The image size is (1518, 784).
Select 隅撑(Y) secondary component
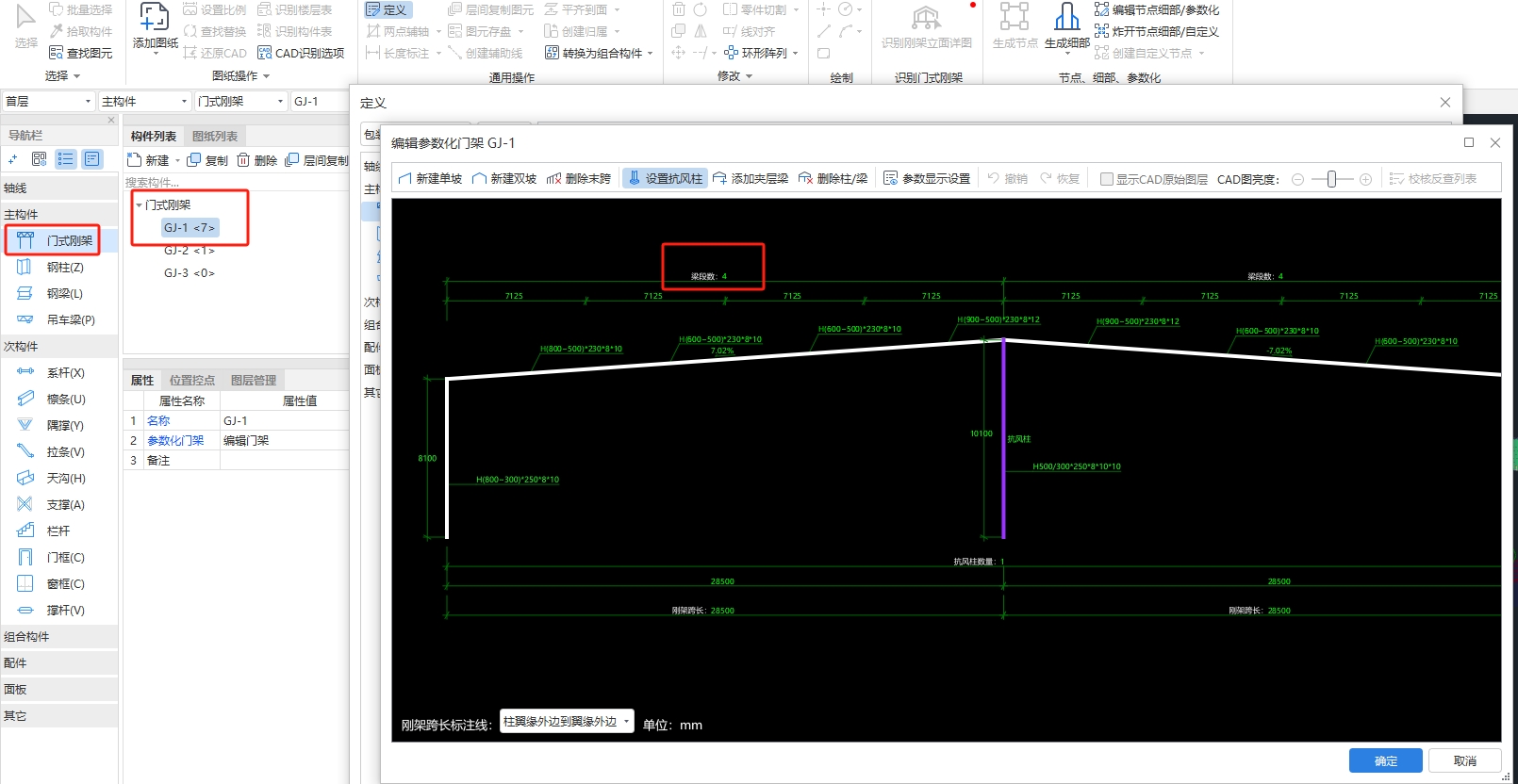tap(60, 425)
